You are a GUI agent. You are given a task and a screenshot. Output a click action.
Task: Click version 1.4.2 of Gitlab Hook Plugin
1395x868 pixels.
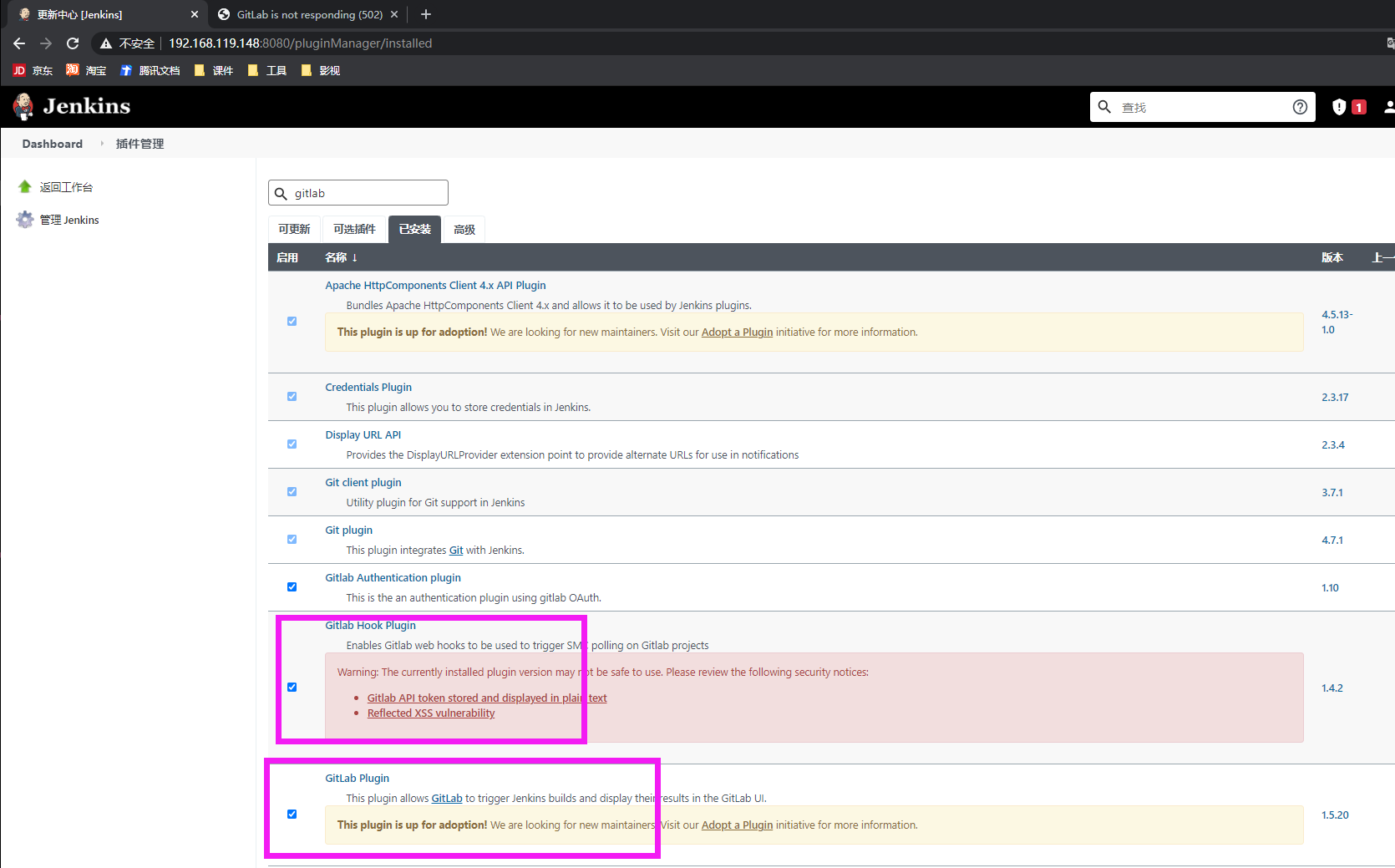coord(1332,688)
